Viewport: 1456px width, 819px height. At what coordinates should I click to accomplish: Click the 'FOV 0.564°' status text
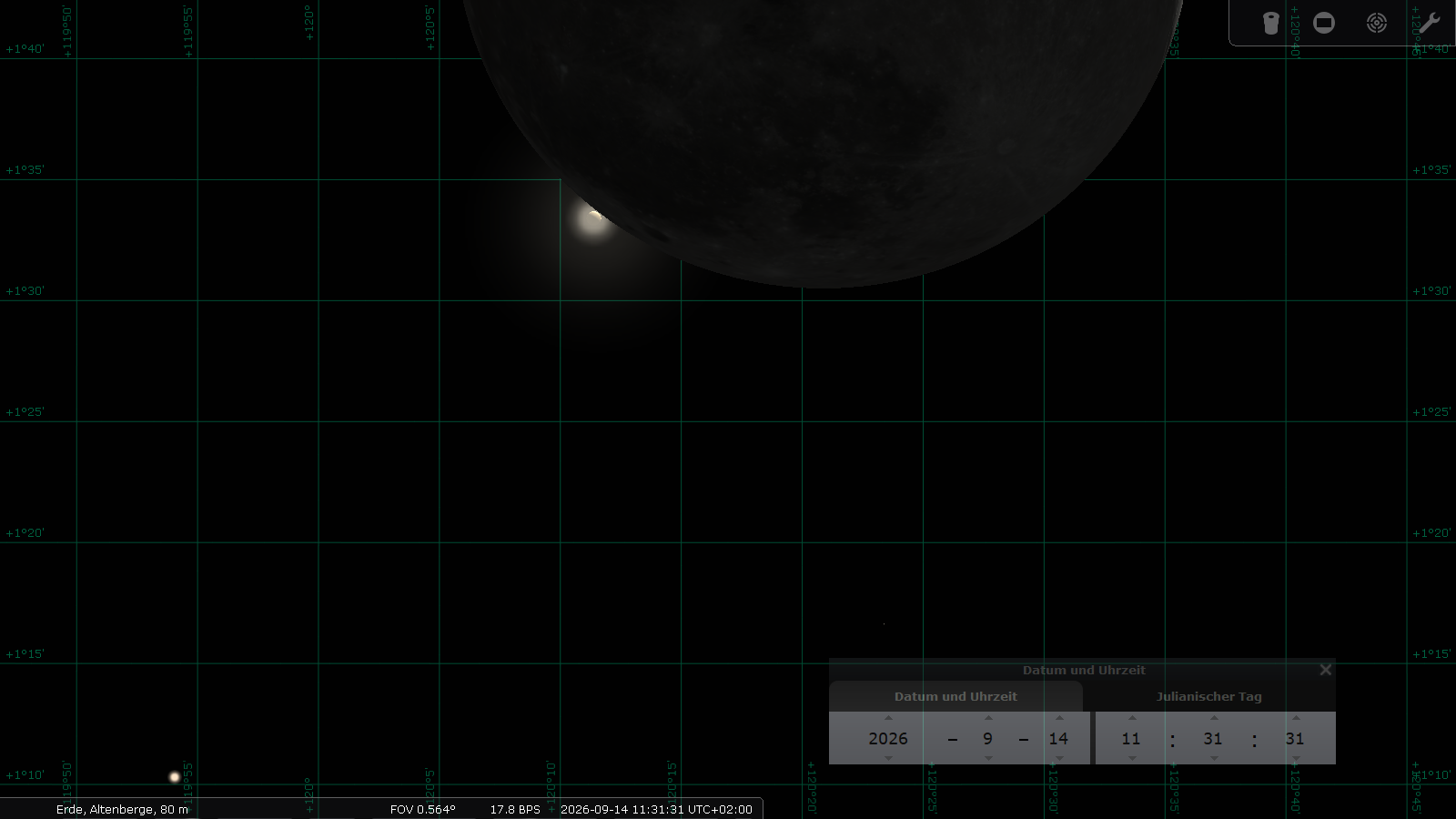tap(422, 809)
